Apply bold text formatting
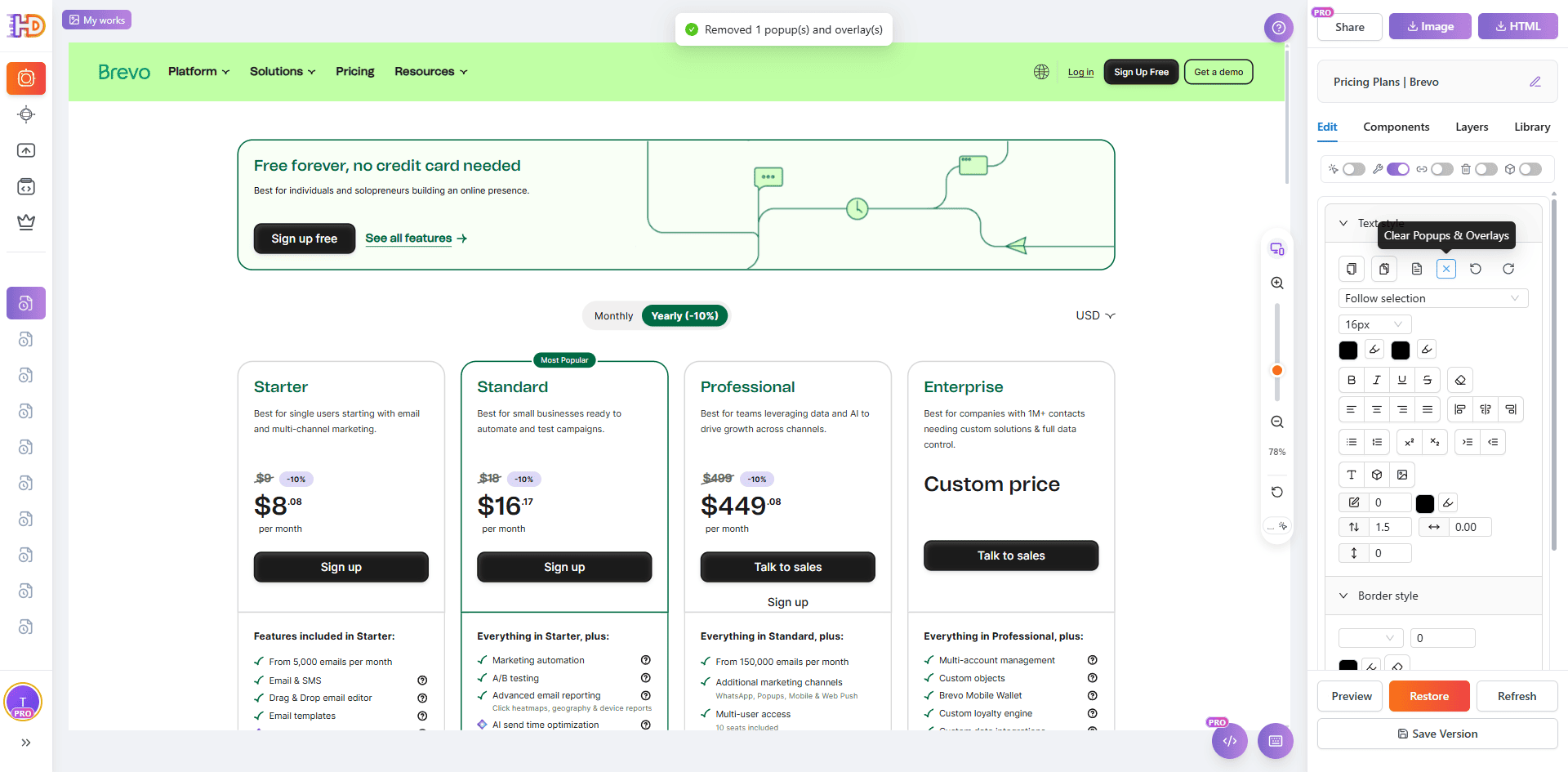This screenshot has width=1568, height=772. (1351, 379)
